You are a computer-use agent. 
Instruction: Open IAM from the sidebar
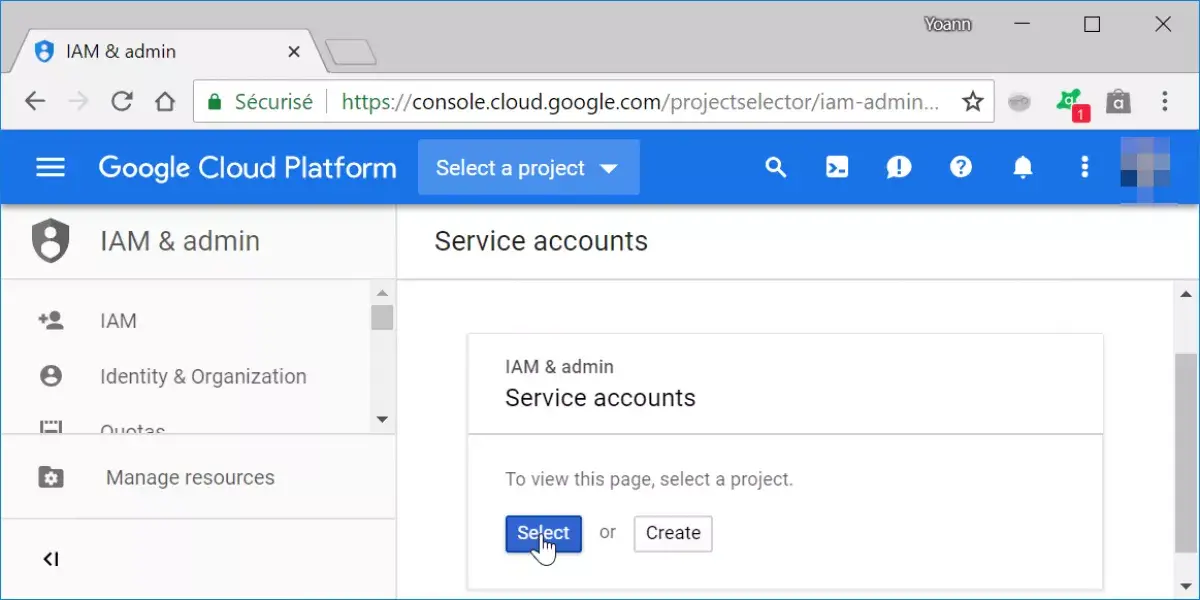118,320
